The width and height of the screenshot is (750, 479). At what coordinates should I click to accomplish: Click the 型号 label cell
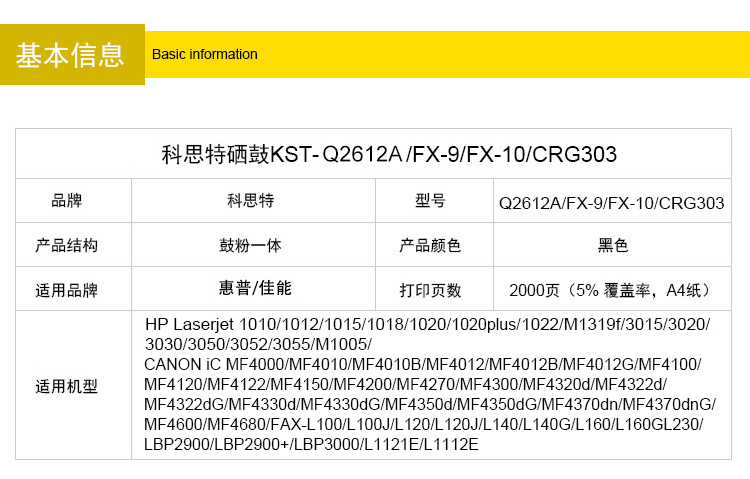point(430,201)
